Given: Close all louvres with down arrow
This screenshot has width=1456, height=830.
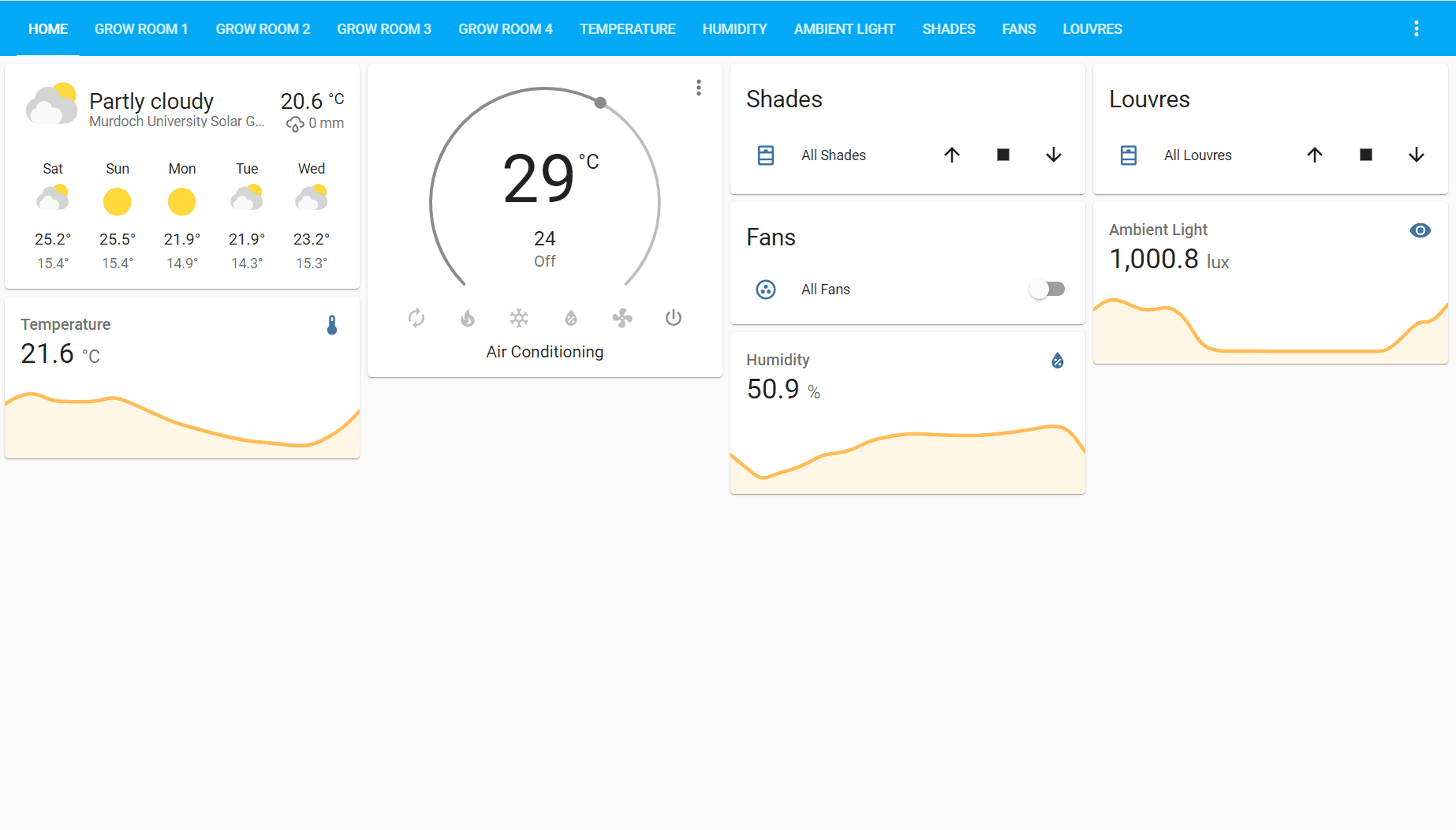Looking at the screenshot, I should pos(1417,155).
